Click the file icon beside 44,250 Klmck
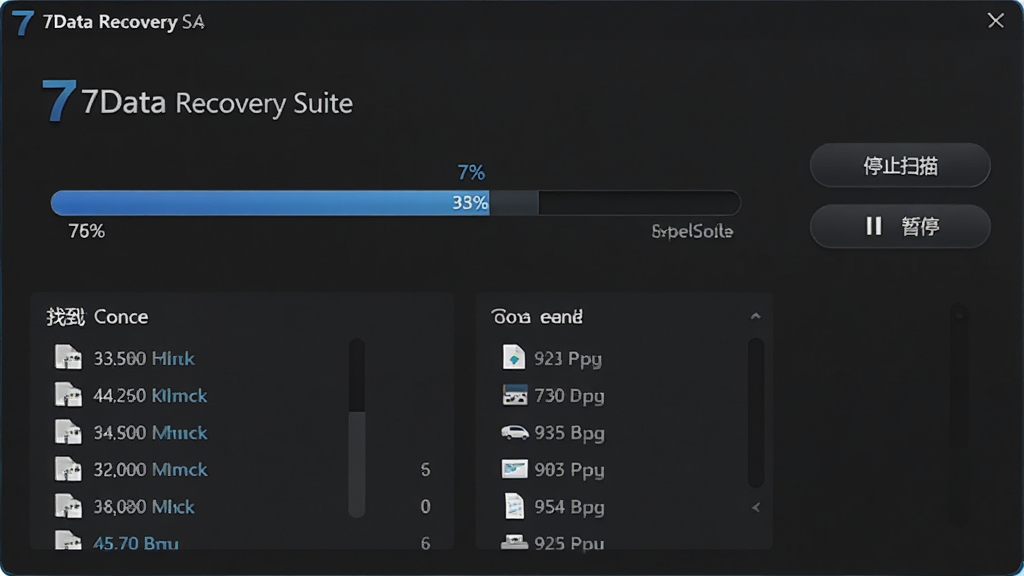1024x576 pixels. [68, 395]
